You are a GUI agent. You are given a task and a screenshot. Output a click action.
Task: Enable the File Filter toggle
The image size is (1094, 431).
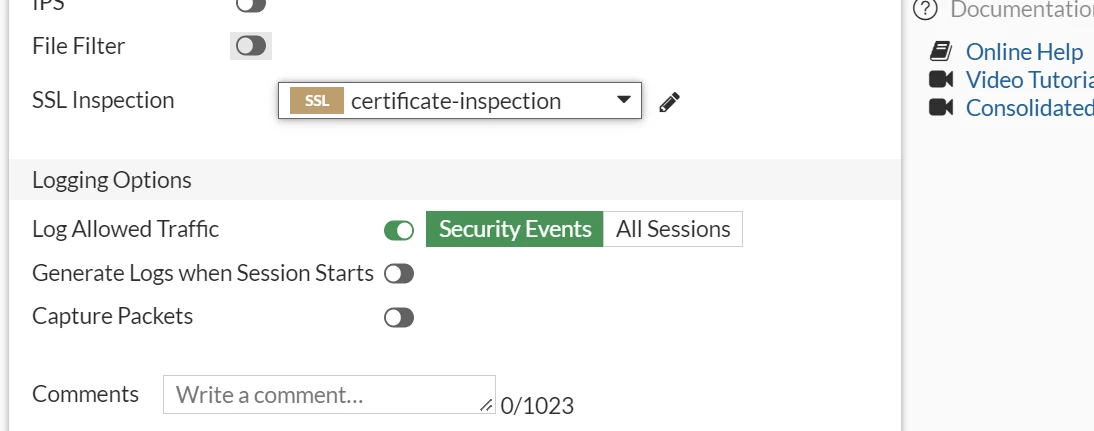pyautogui.click(x=250, y=46)
